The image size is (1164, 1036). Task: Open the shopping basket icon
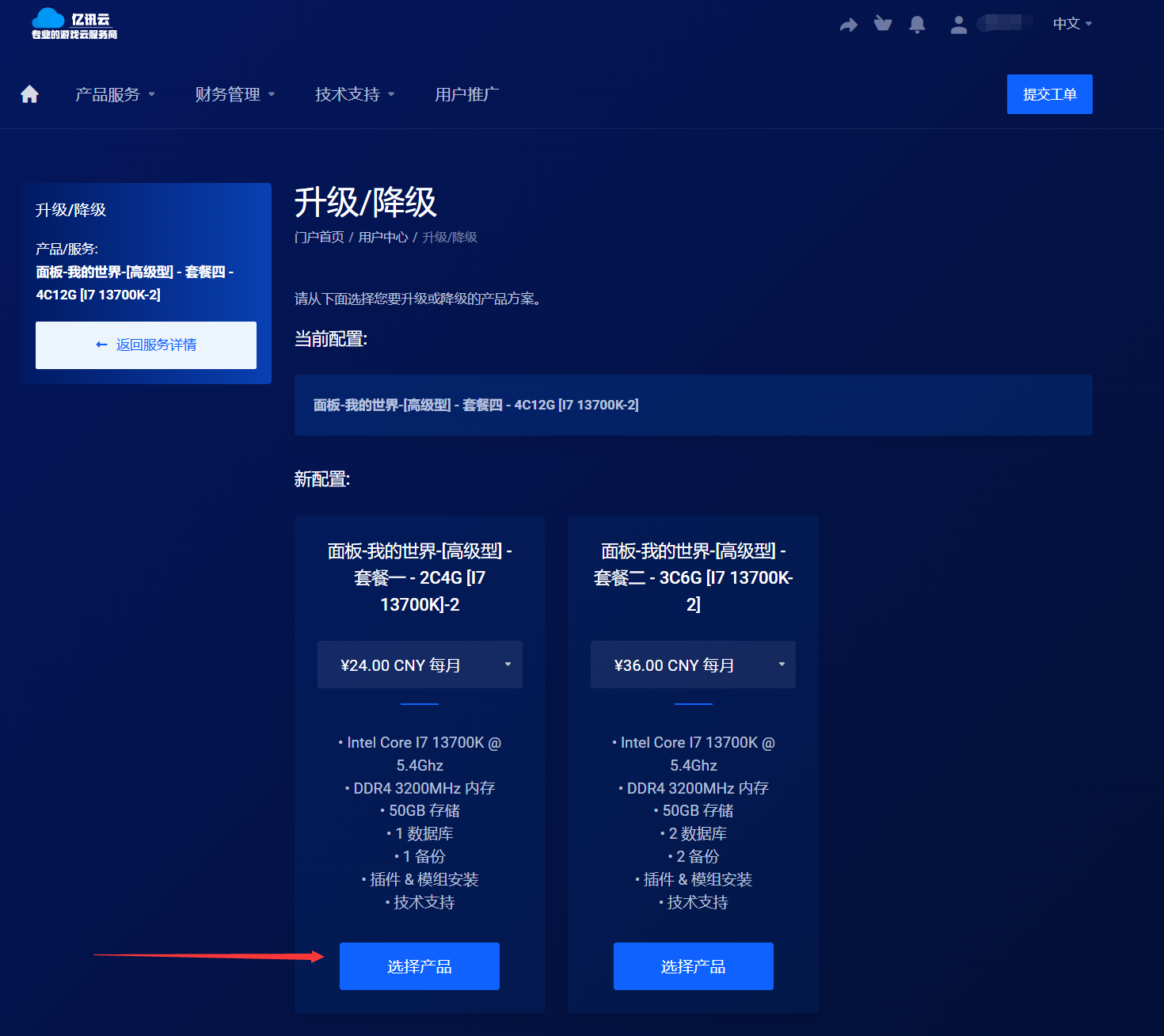click(883, 24)
